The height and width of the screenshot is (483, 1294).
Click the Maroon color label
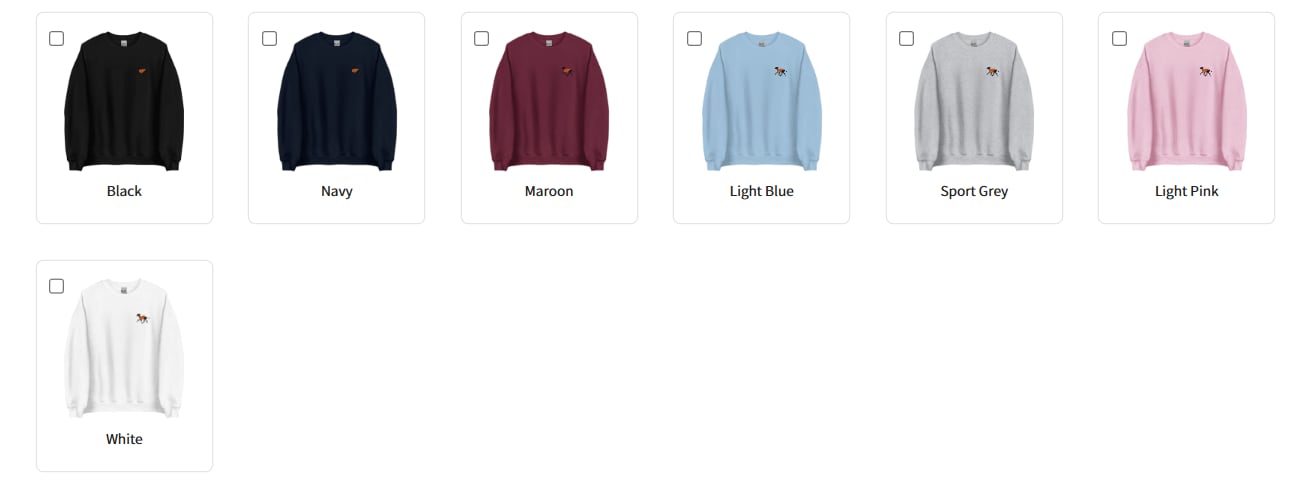click(x=549, y=191)
